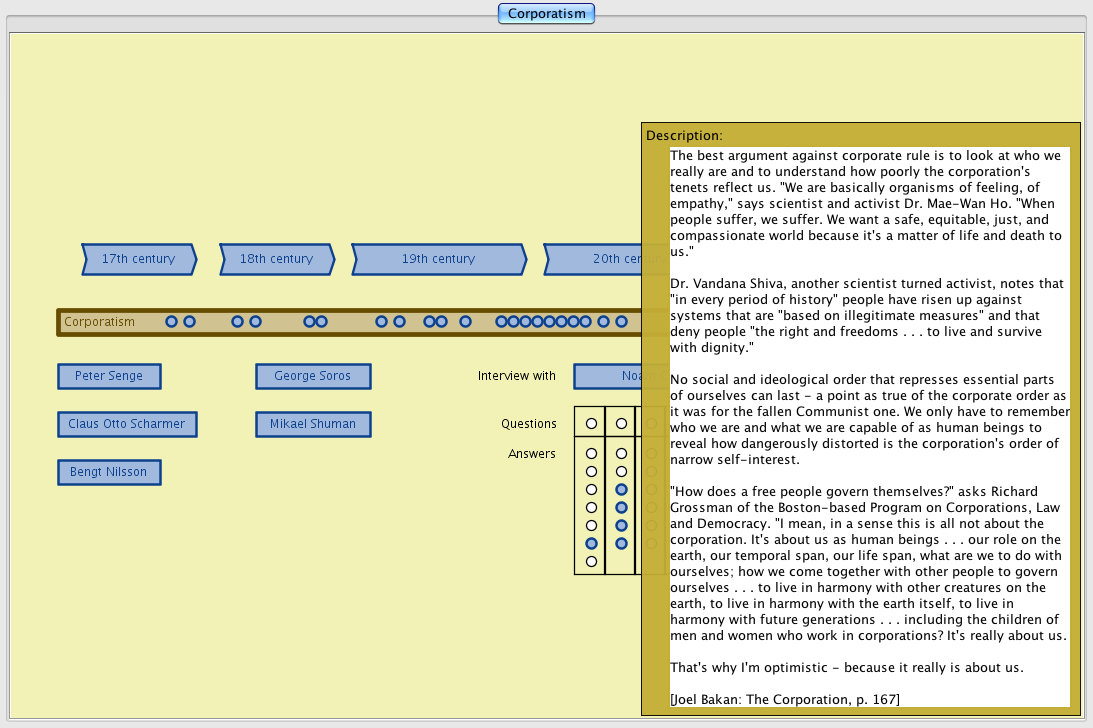
Task: Open the 20th century period
Action: [x=595, y=259]
